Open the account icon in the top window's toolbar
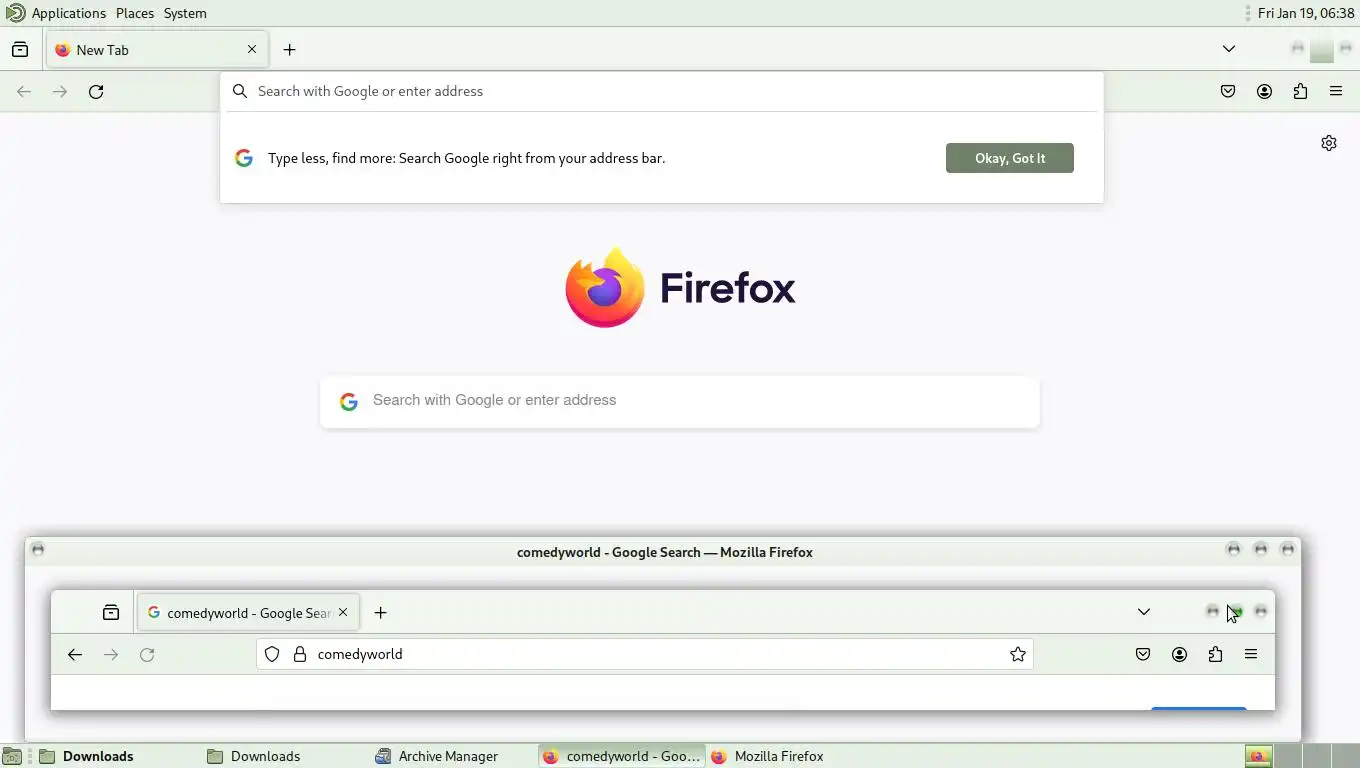1360x768 pixels. [x=1264, y=91]
